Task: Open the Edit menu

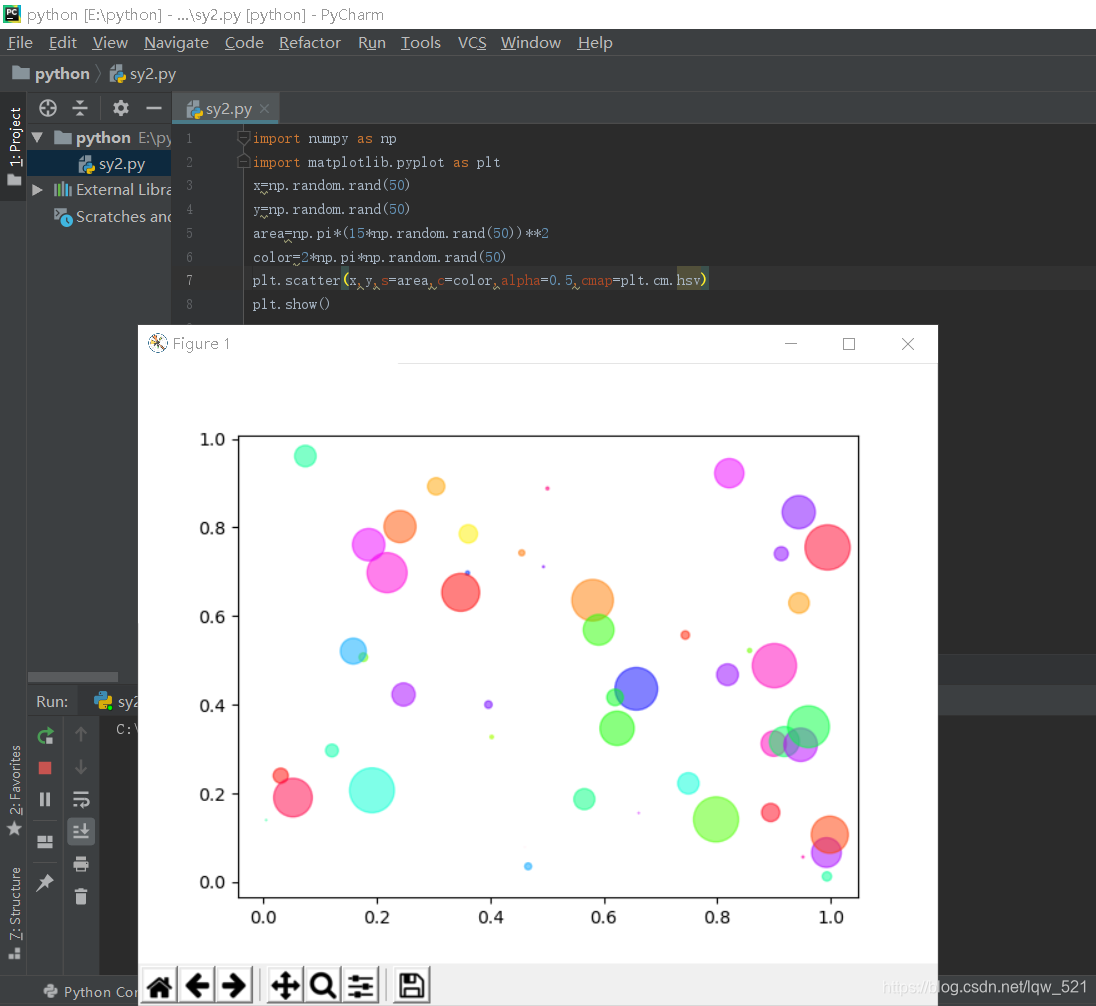Action: [x=63, y=43]
